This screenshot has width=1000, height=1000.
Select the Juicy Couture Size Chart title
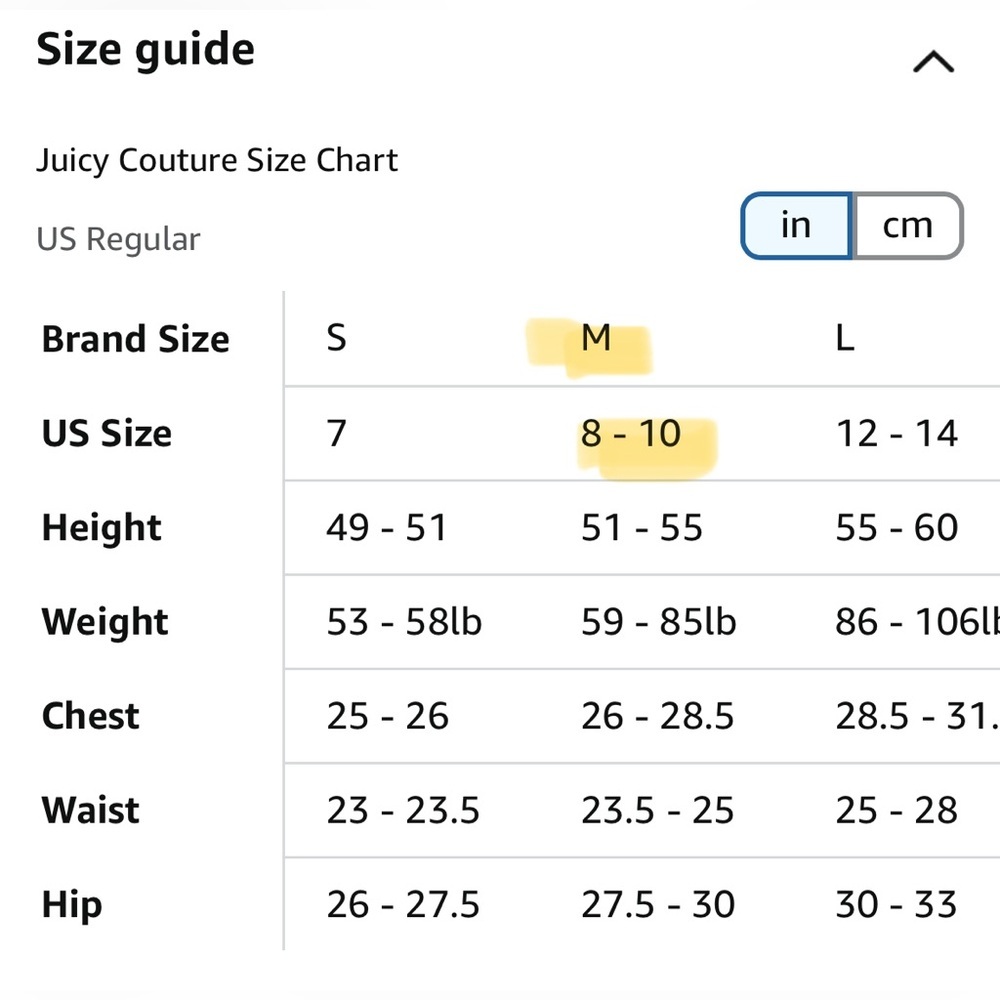tap(217, 160)
